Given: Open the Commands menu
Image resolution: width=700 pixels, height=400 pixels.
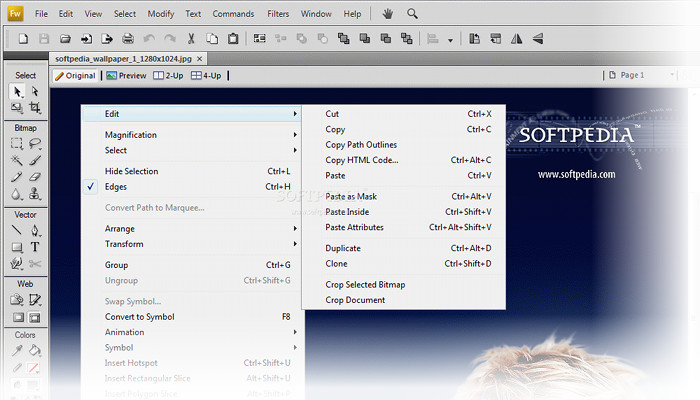Looking at the screenshot, I should (233, 14).
